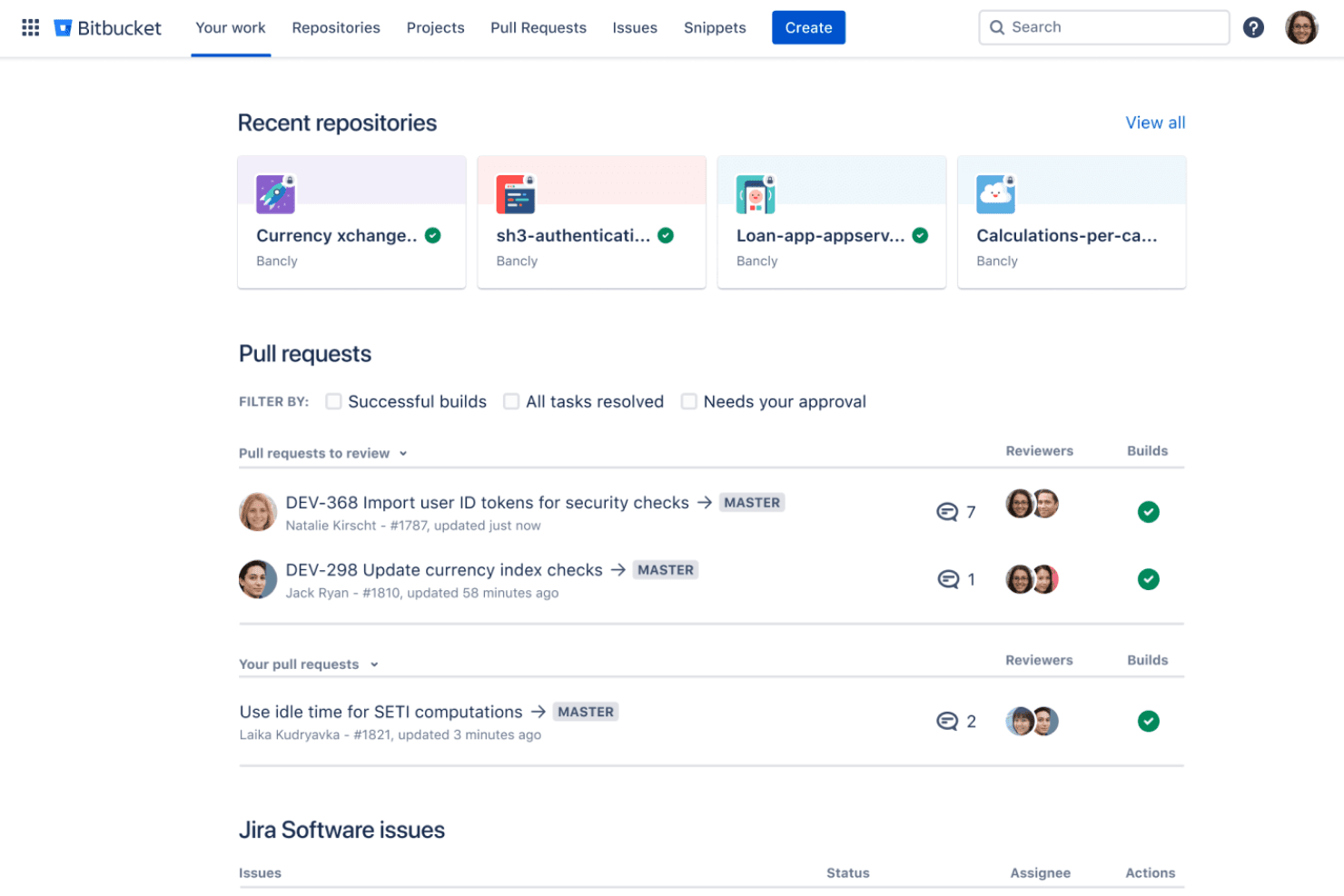Click reviewer avatars for the DEV-368 row

click(1033, 503)
